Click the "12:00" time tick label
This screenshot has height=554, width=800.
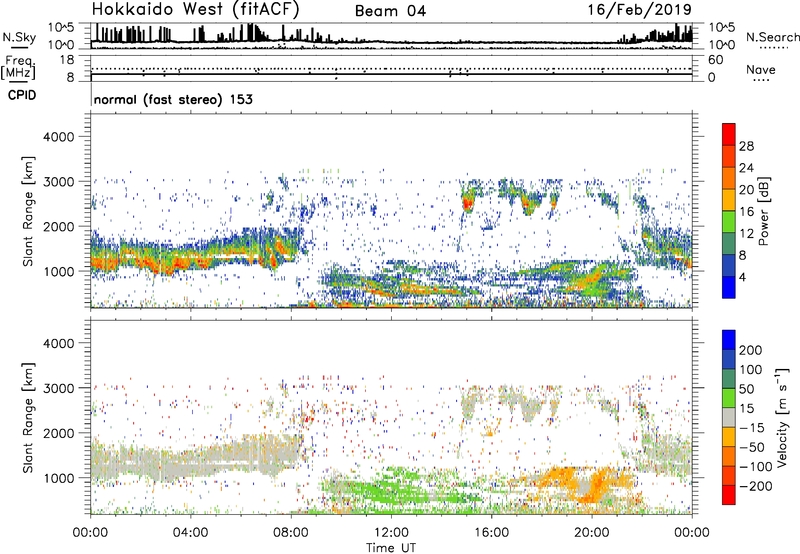391,533
